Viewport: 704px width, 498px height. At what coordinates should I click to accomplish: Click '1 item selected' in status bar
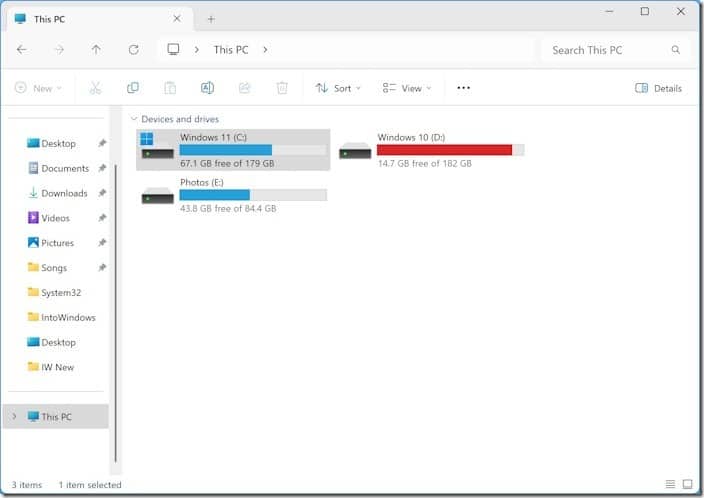(90, 485)
